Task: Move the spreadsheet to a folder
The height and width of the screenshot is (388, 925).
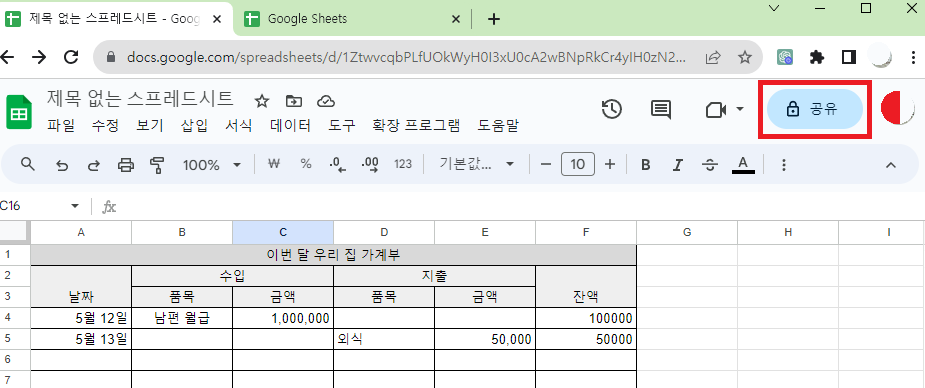Action: point(293,101)
